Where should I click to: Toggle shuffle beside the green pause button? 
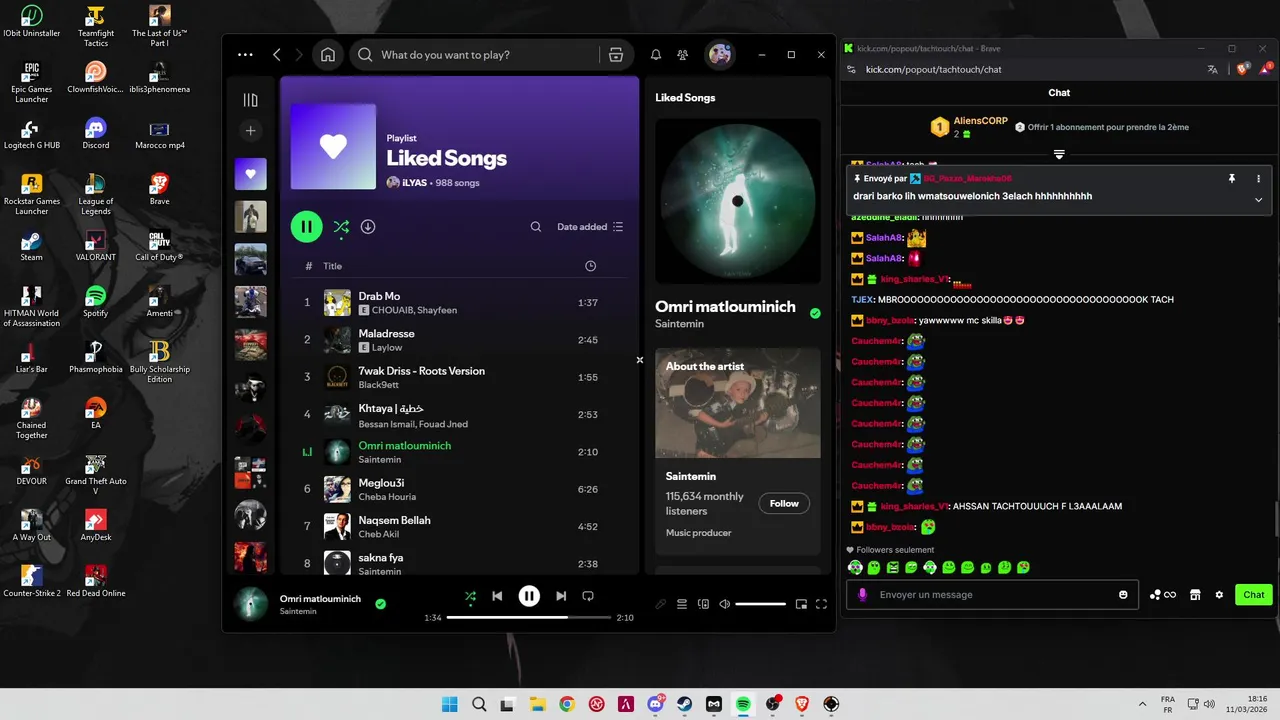(341, 227)
